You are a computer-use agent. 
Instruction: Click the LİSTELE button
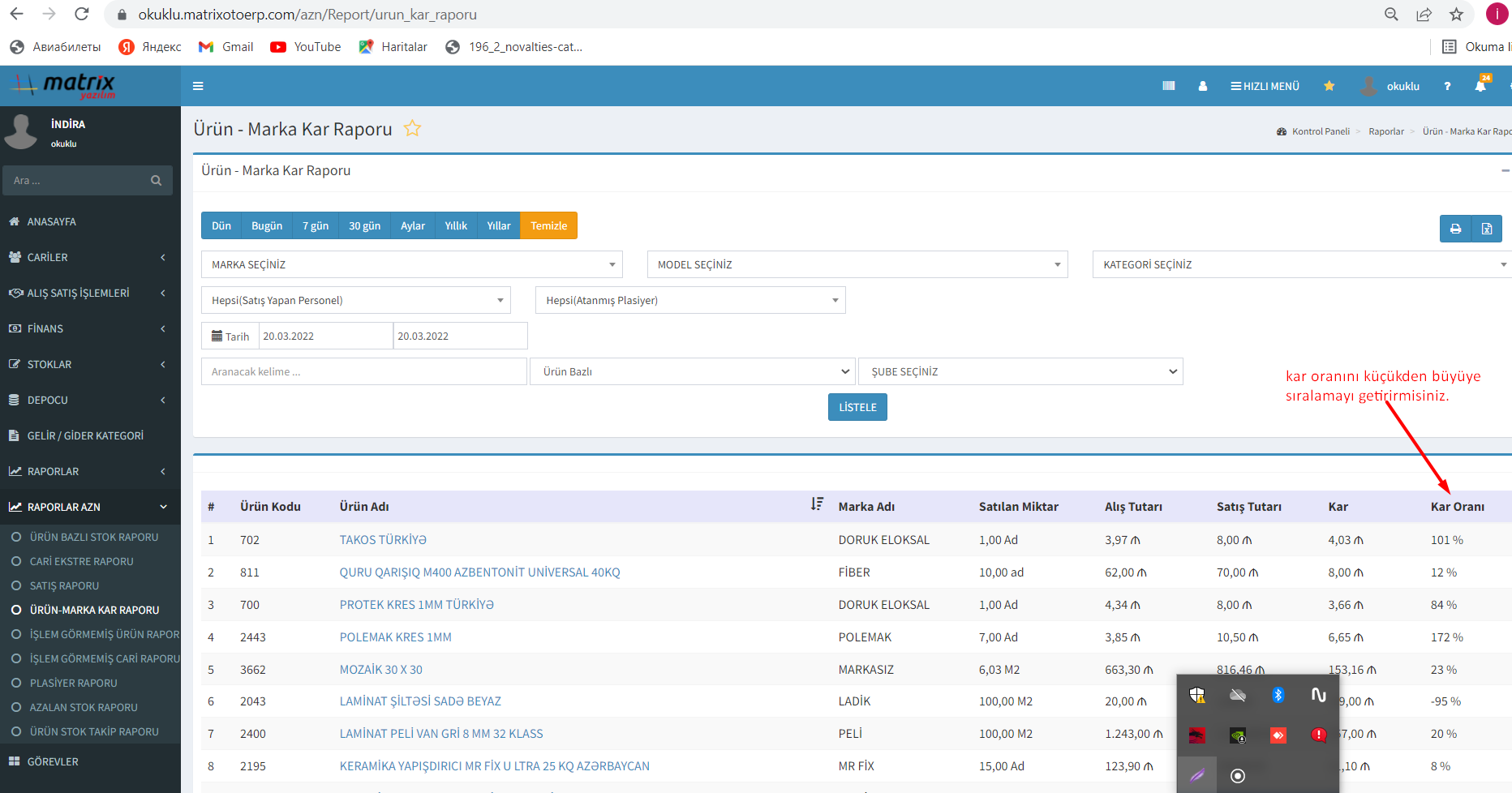pos(857,407)
